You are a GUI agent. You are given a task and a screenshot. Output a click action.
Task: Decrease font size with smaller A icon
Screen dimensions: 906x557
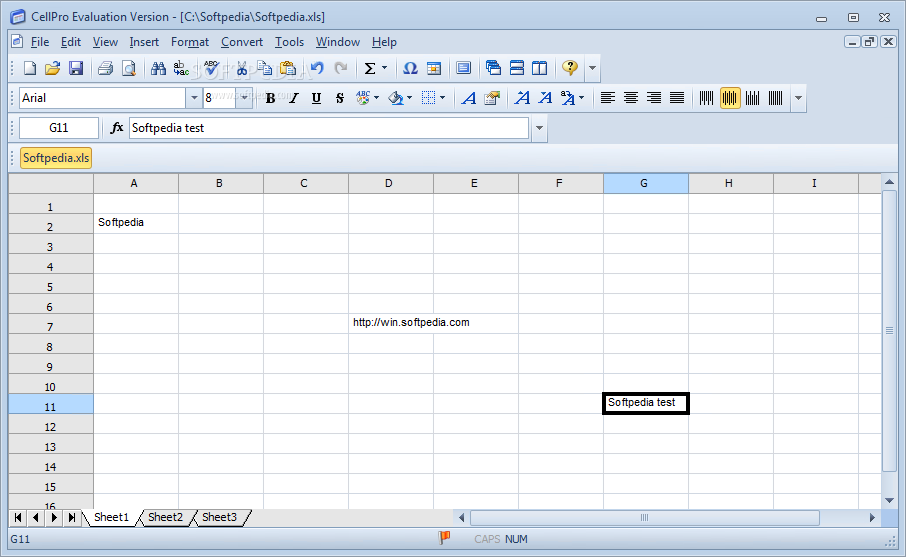[545, 98]
